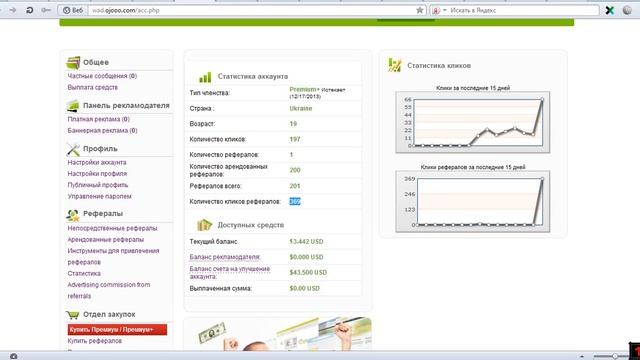
Task: Bookmark page with the star icon
Action: tap(420, 10)
